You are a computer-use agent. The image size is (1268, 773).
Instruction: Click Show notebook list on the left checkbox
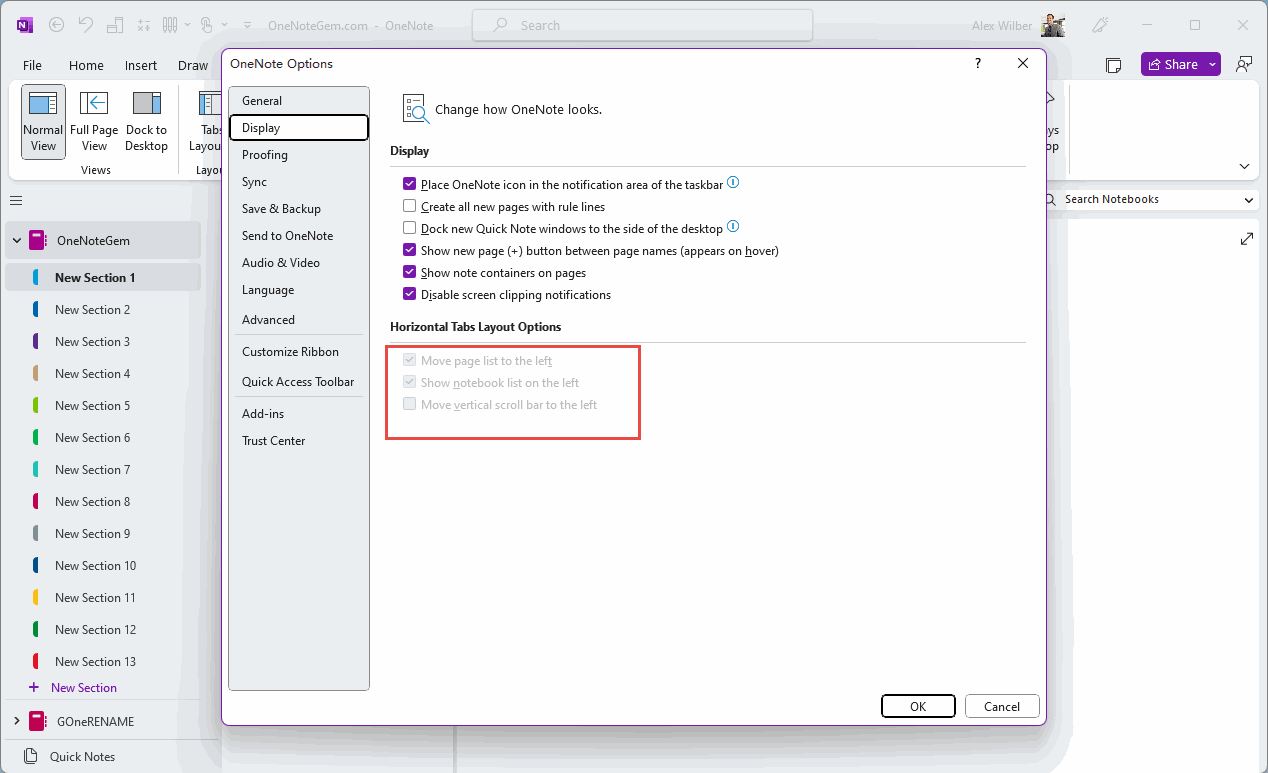409,382
